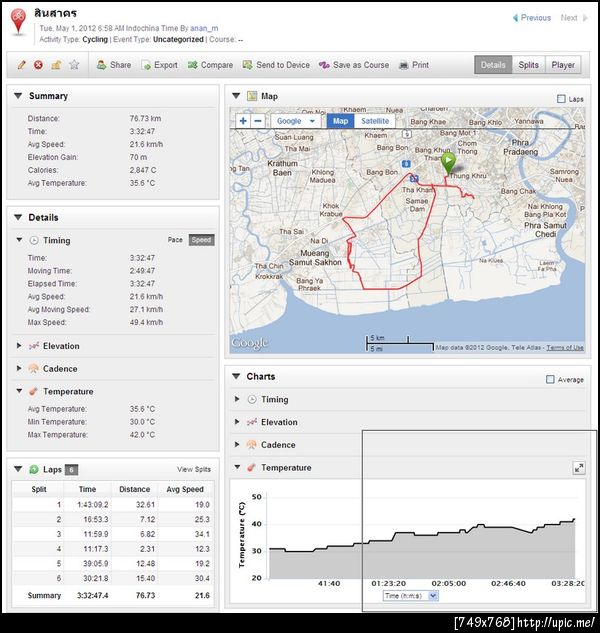Click the thermometer icon in Charts
The width and height of the screenshot is (600, 633).
point(251,467)
